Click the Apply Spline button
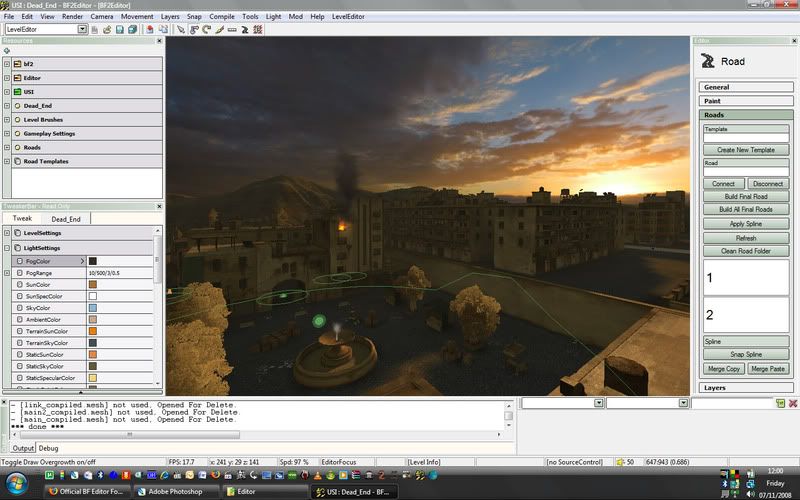The image size is (800, 500). [745, 223]
